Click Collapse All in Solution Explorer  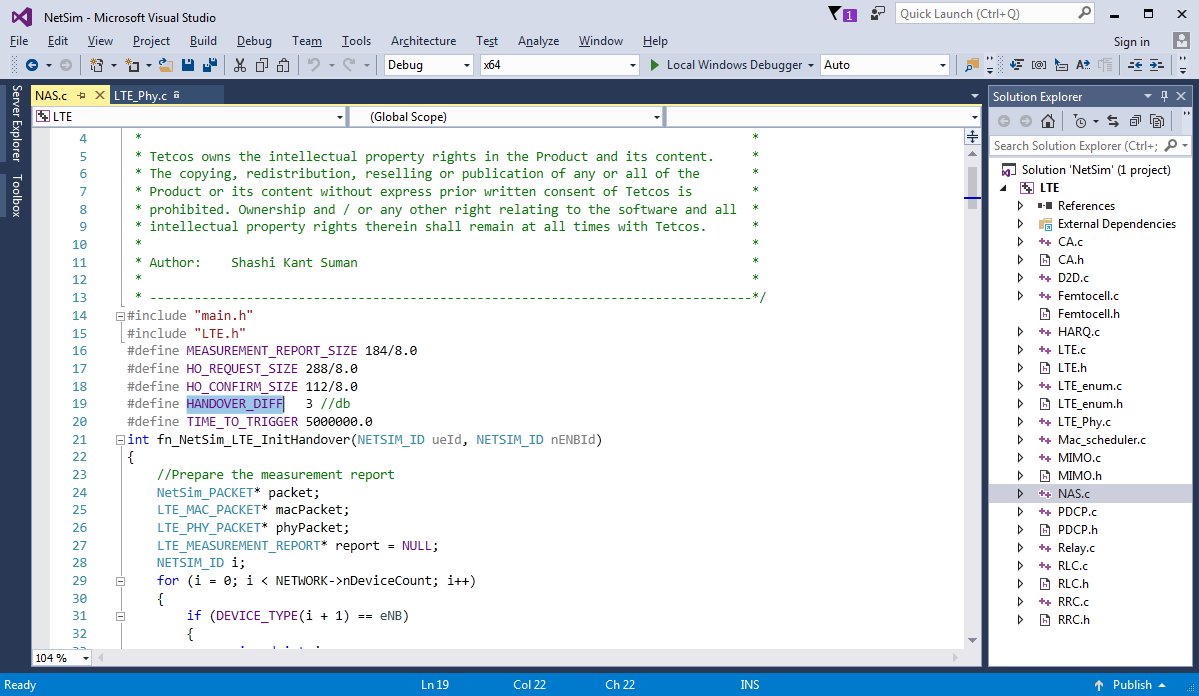point(1136,121)
